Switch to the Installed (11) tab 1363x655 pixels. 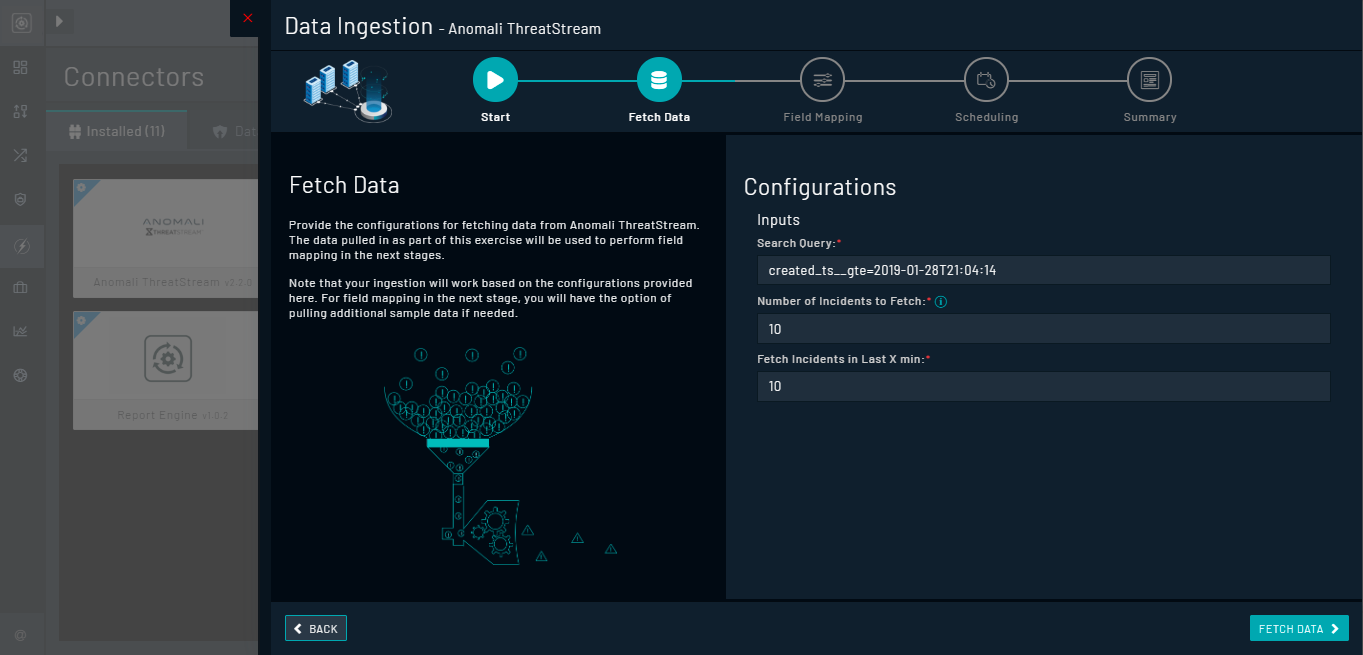click(x=116, y=131)
